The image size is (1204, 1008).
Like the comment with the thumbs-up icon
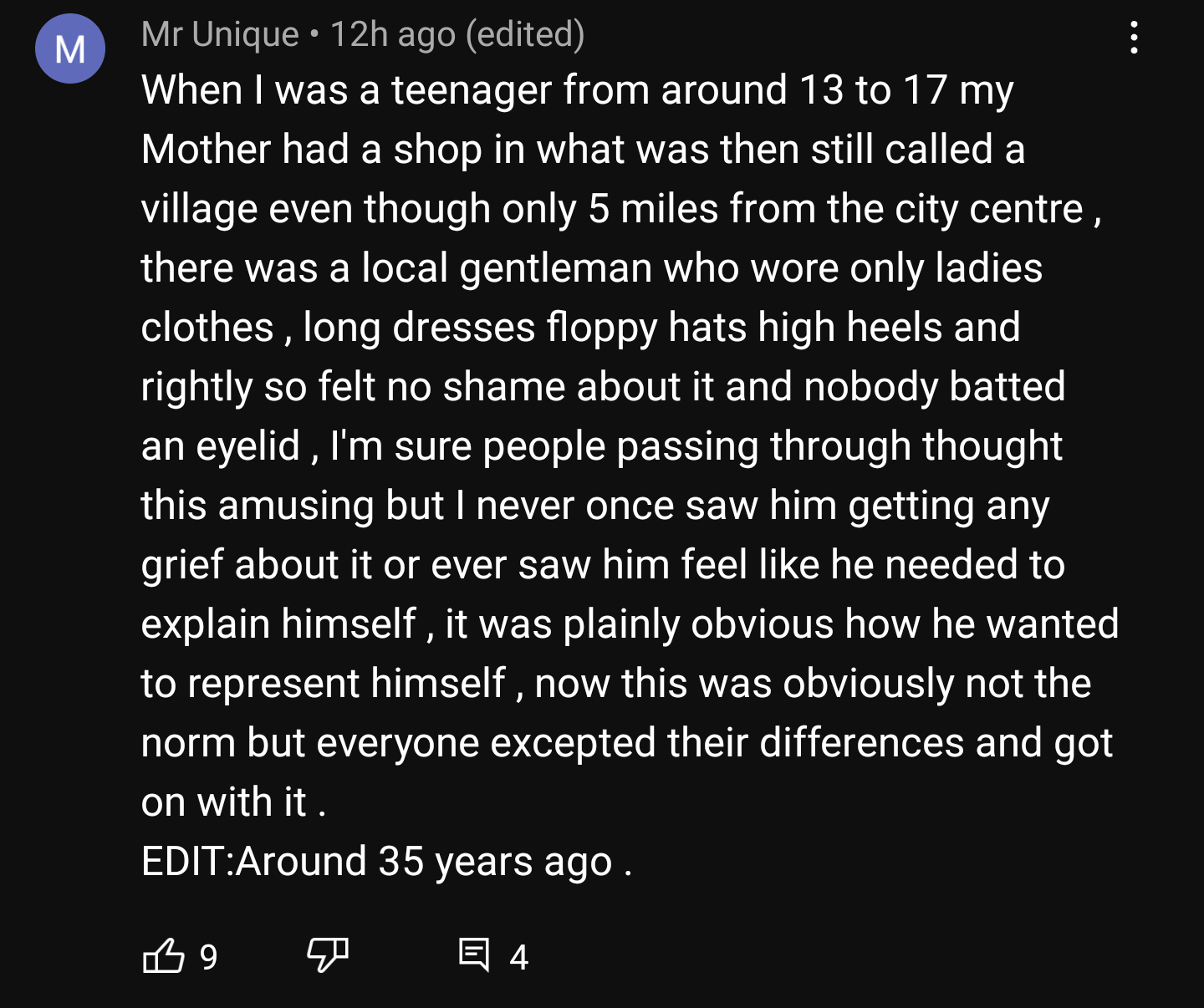click(x=164, y=955)
